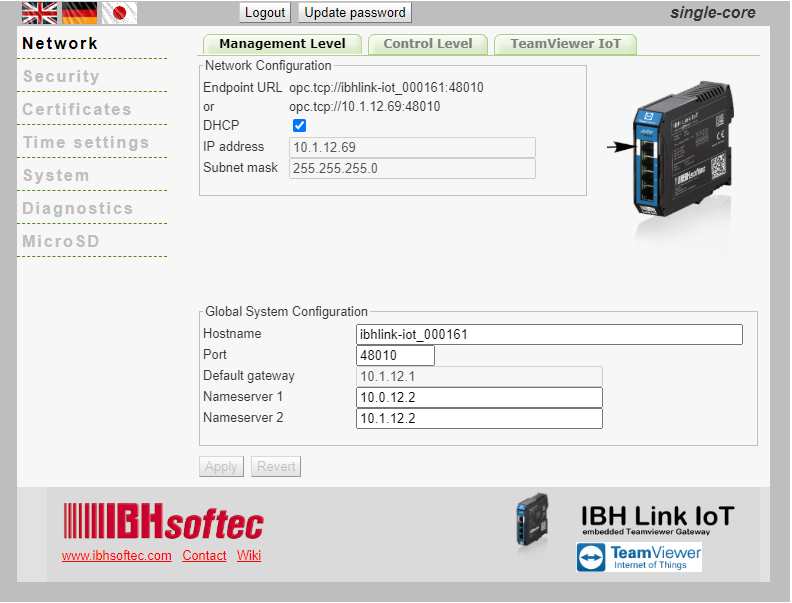
Task: Disable the DHCP checkbox
Action: tap(299, 125)
